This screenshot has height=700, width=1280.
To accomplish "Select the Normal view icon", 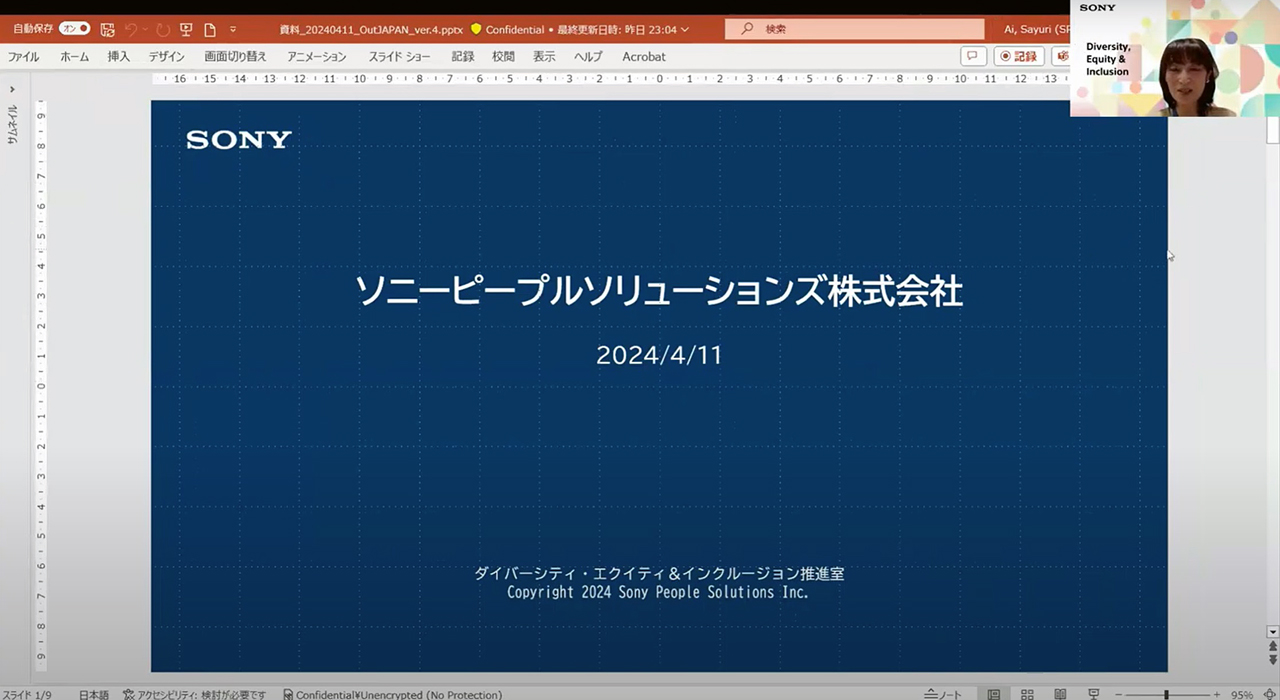I will tap(993, 694).
